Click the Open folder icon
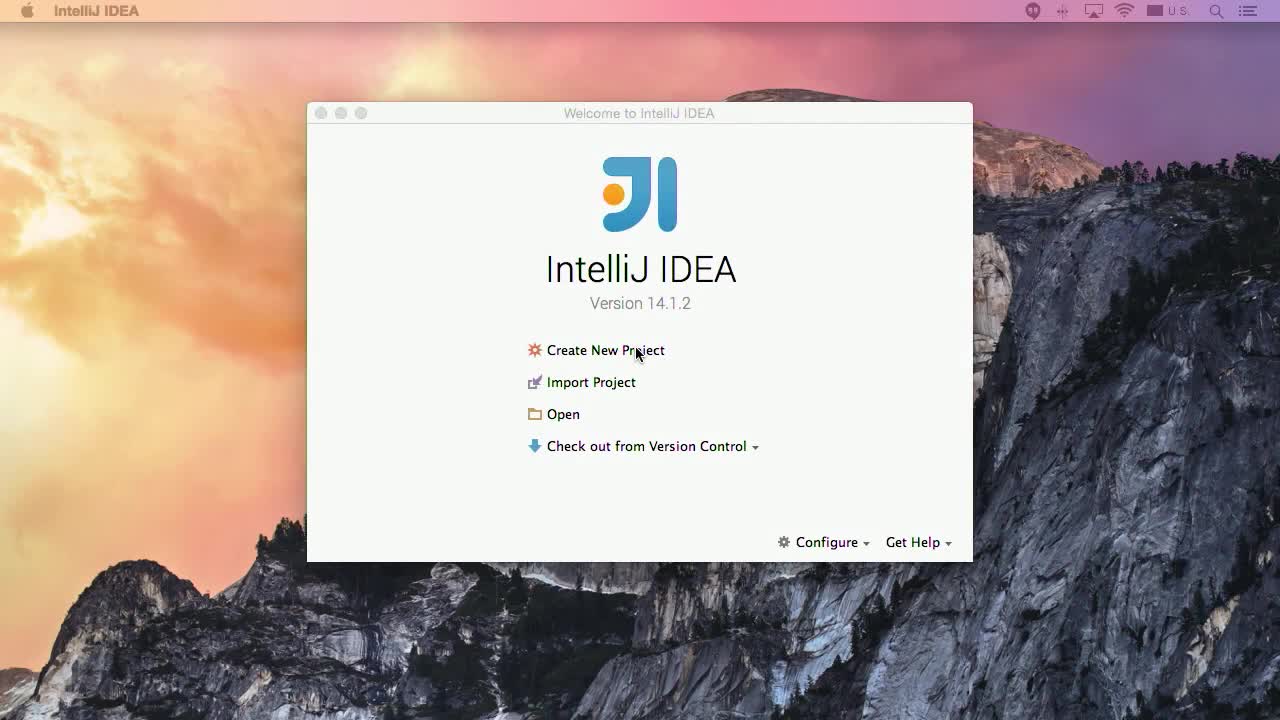 (535, 414)
